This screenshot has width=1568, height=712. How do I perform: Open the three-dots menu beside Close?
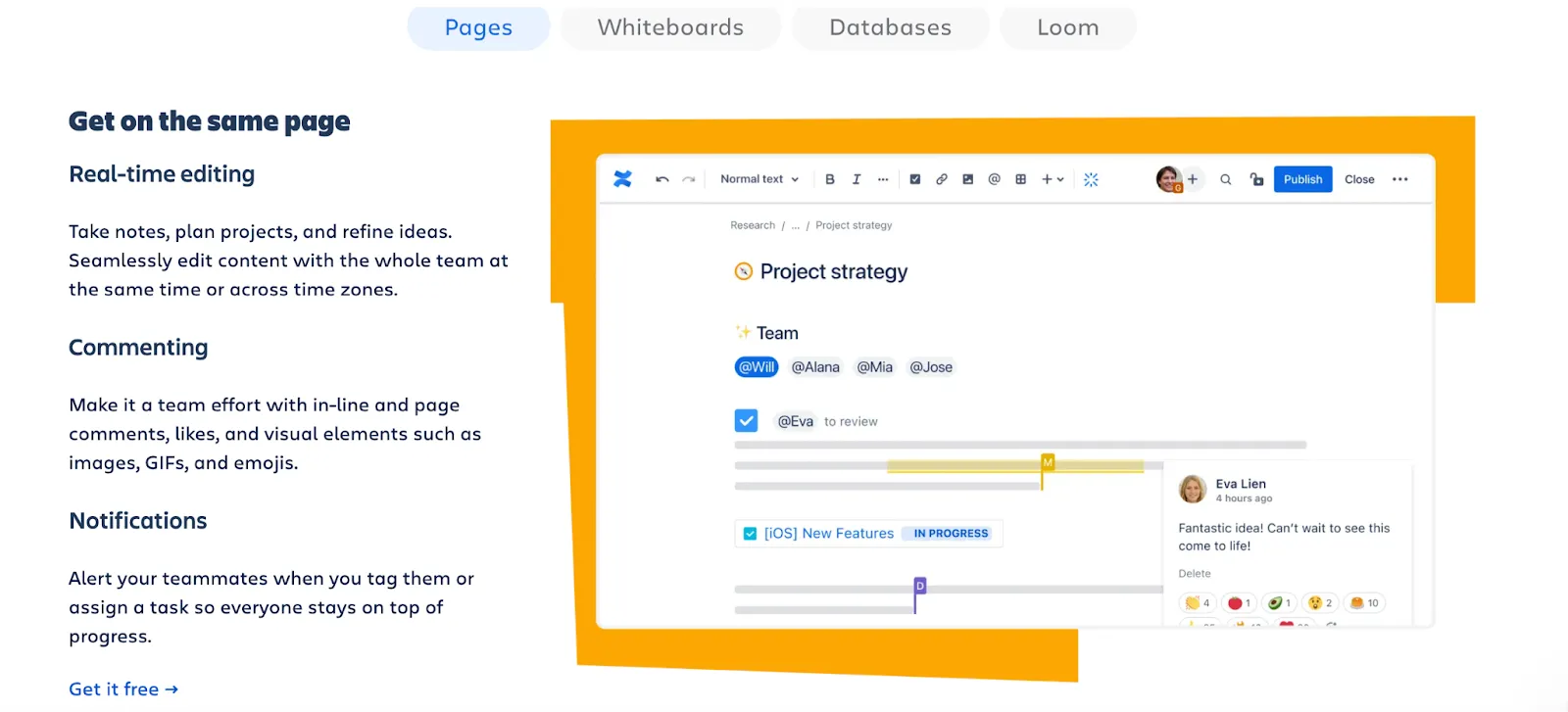coord(1399,179)
